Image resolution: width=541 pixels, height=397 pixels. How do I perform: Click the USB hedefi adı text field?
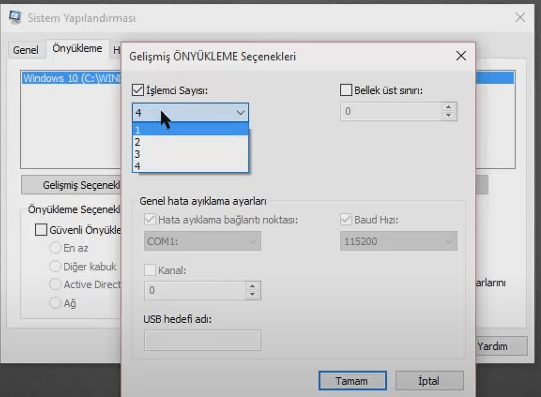202,340
